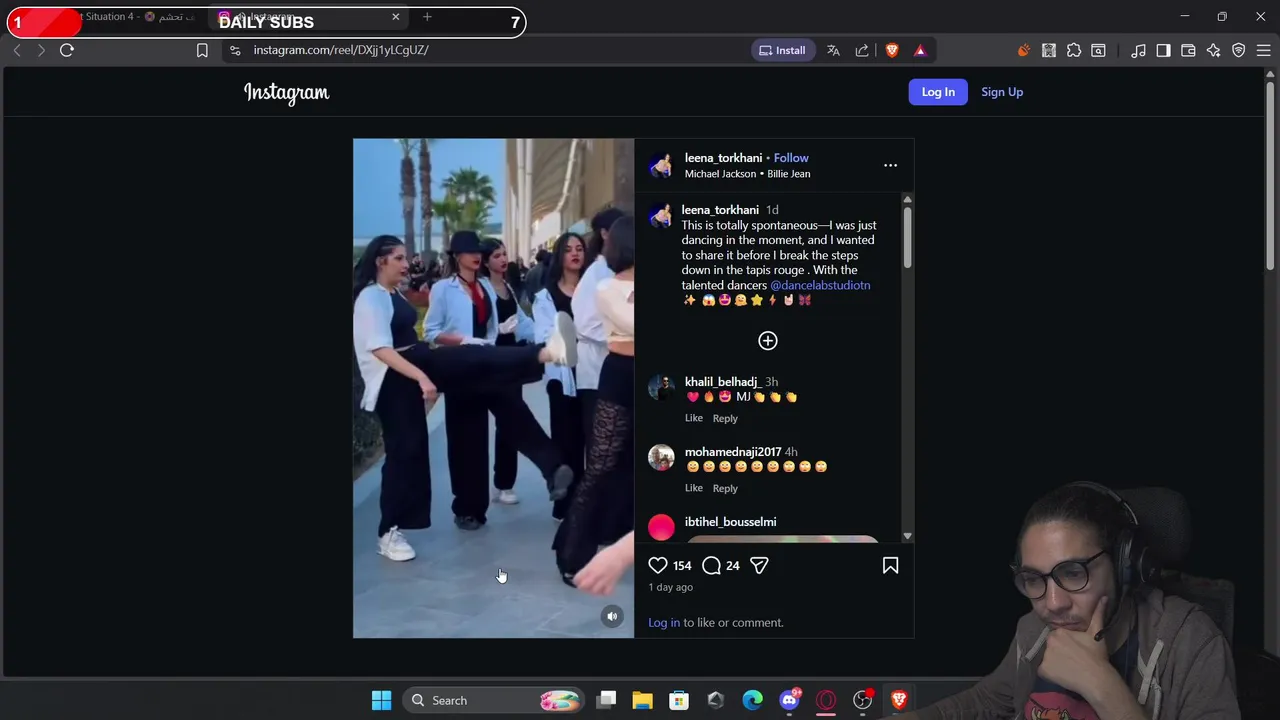Image resolution: width=1280 pixels, height=720 pixels.
Task: Unmute the reel audio speaker button
Action: (x=612, y=616)
